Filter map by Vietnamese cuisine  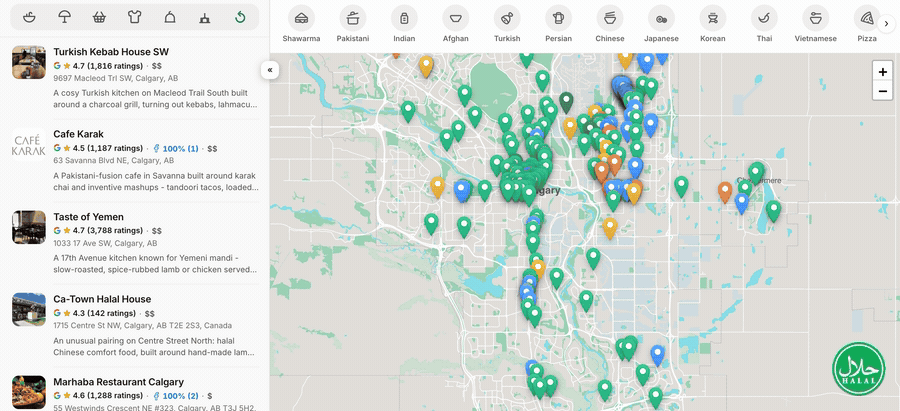816,24
